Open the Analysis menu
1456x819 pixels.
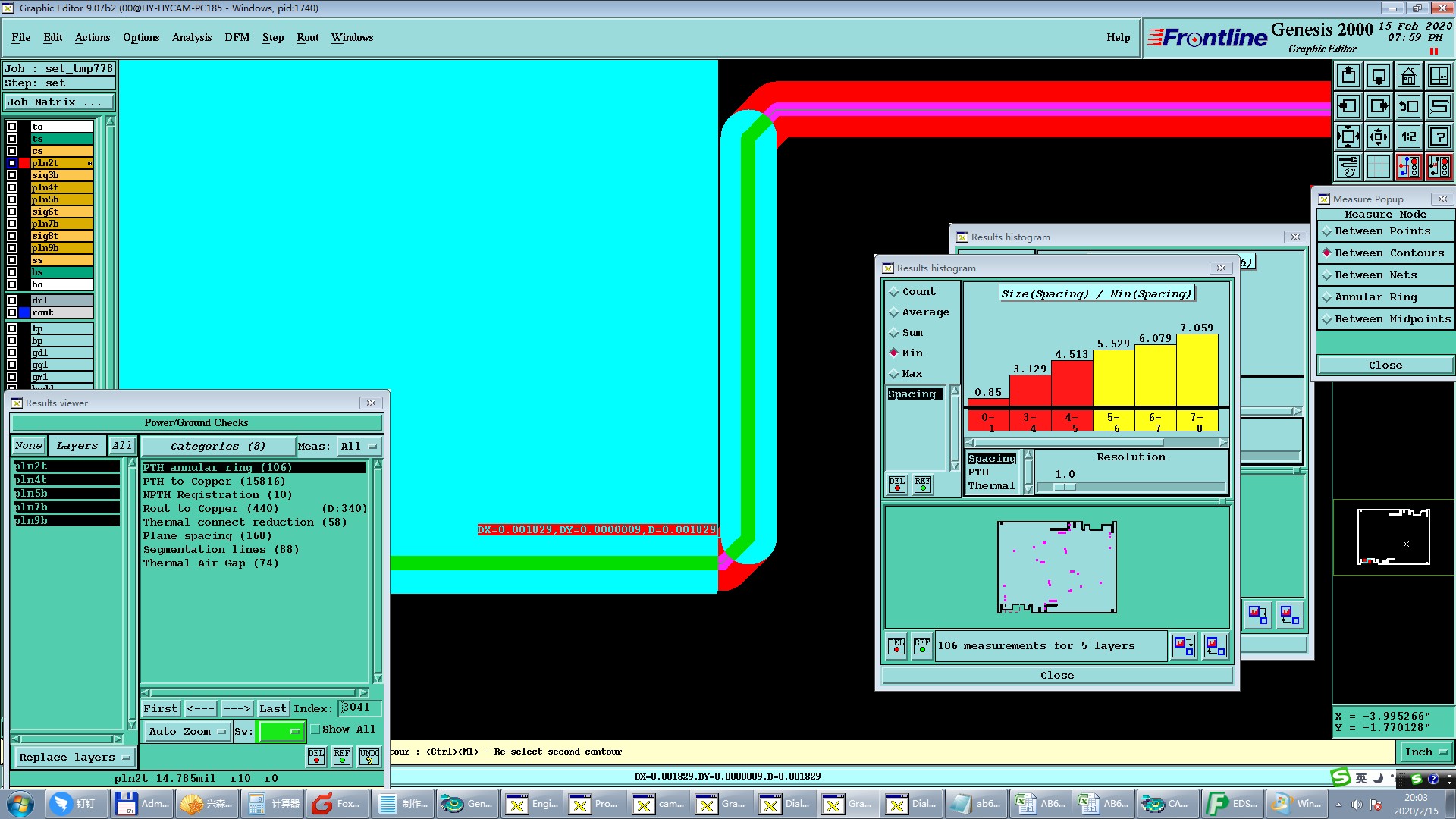(x=191, y=37)
